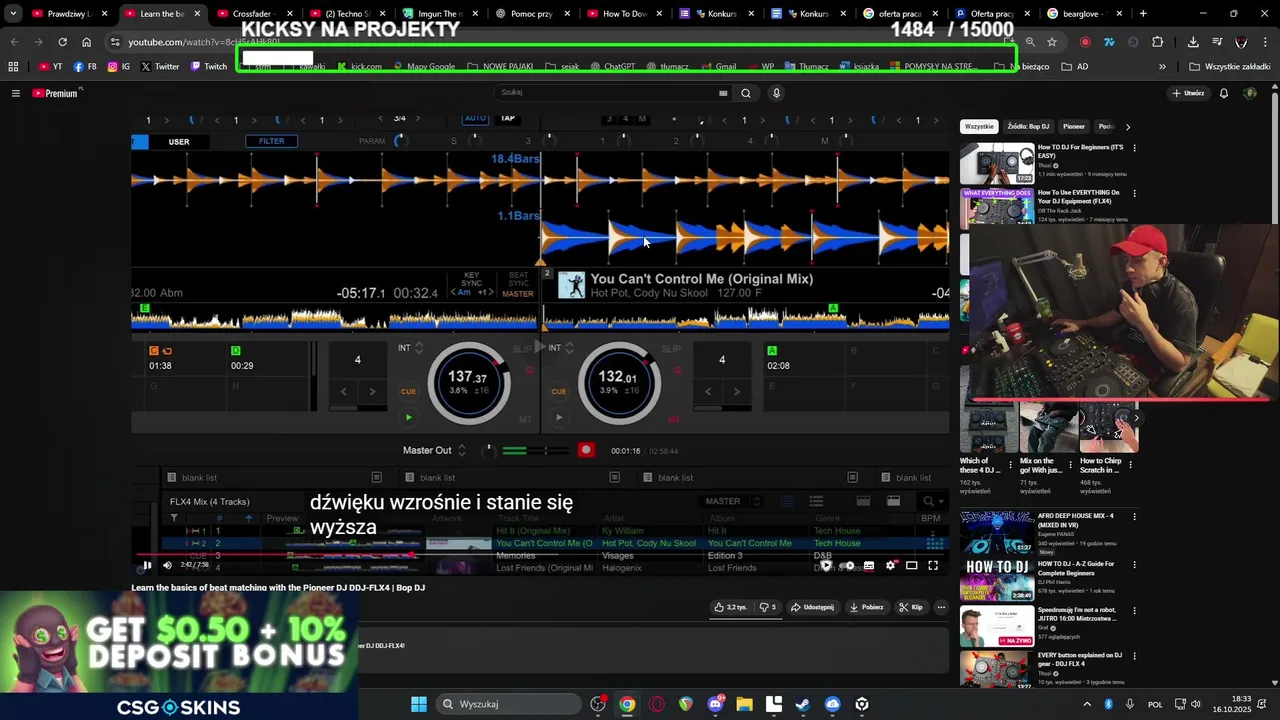
Task: Click the Utwórz create button
Action: [1188, 93]
